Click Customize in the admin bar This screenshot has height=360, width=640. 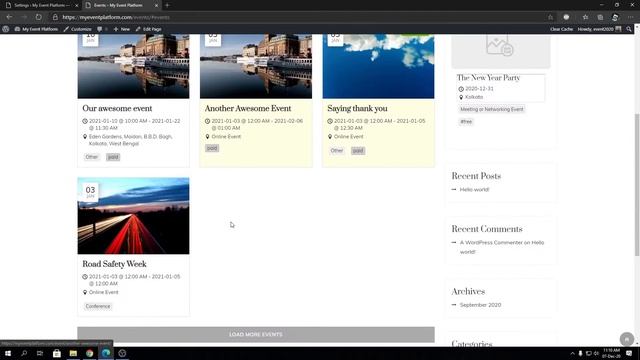(77, 29)
